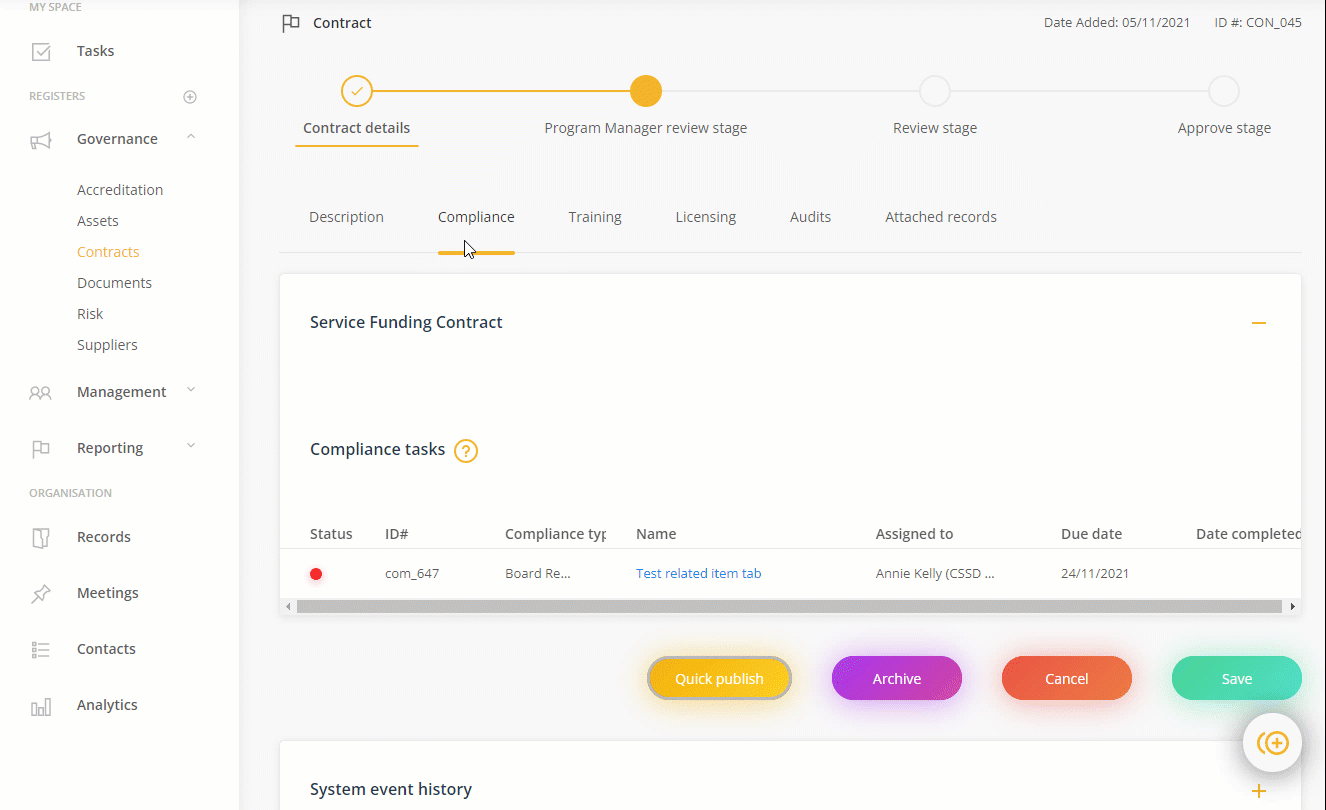
Task: Expand the System event history section
Action: 1258,789
